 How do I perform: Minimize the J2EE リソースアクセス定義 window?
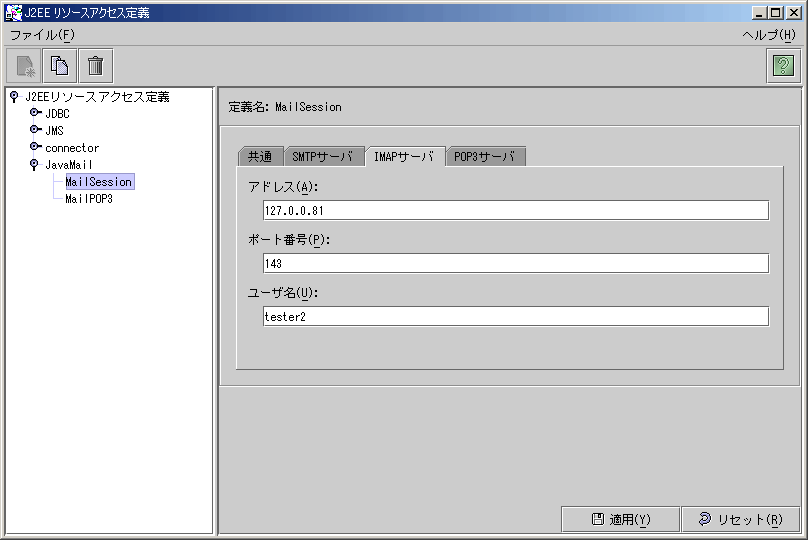click(759, 13)
